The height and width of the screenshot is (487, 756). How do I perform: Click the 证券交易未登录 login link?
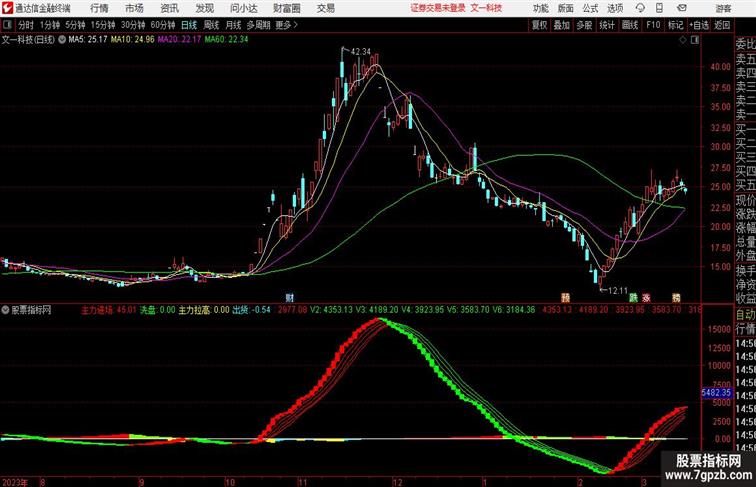(438, 8)
